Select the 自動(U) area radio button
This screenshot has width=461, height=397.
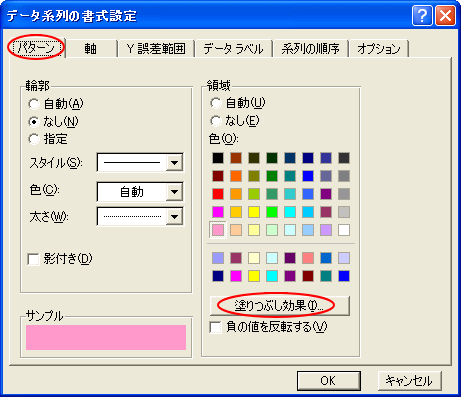[x=216, y=103]
